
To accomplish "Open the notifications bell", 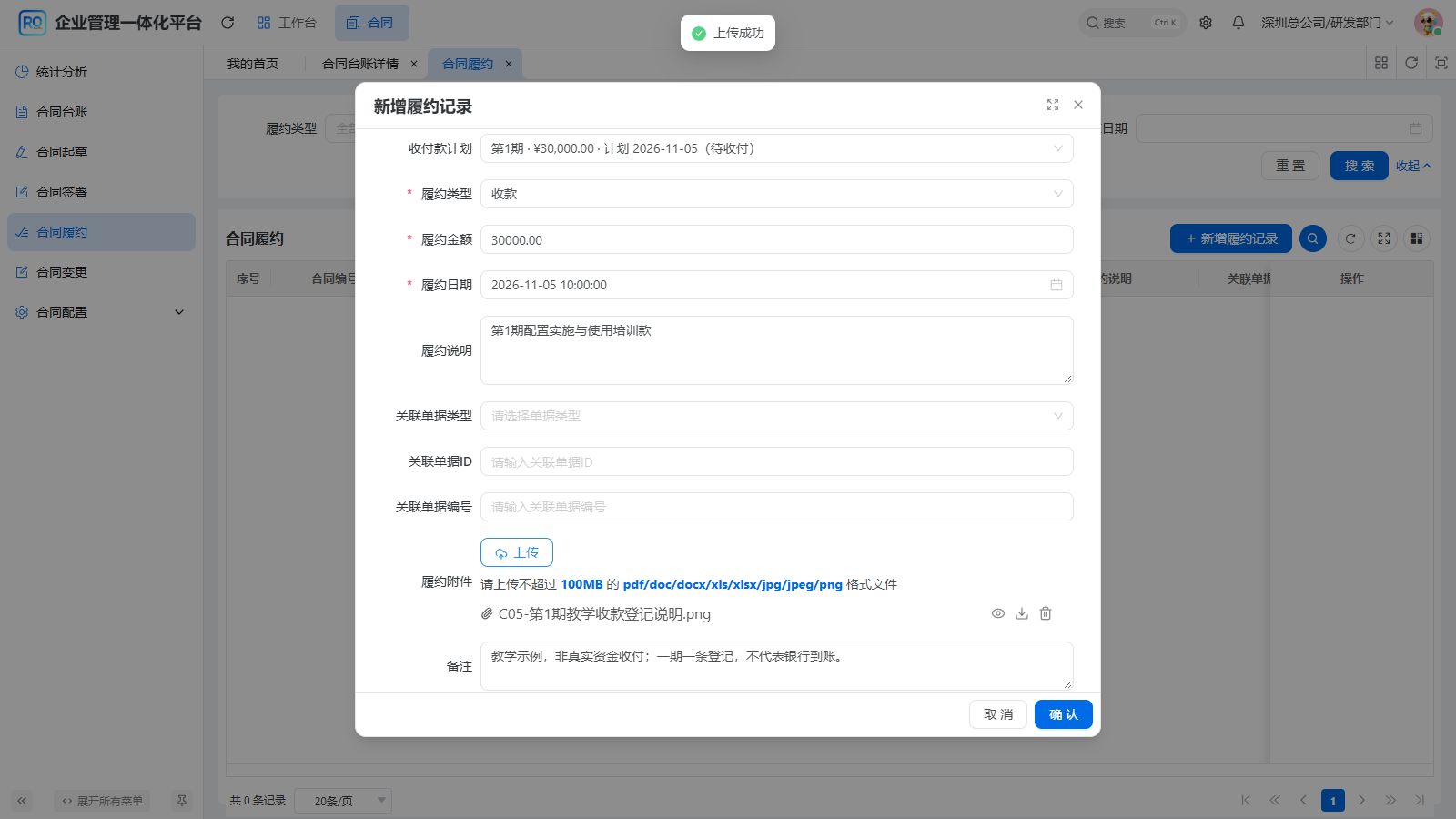I will (x=1239, y=23).
